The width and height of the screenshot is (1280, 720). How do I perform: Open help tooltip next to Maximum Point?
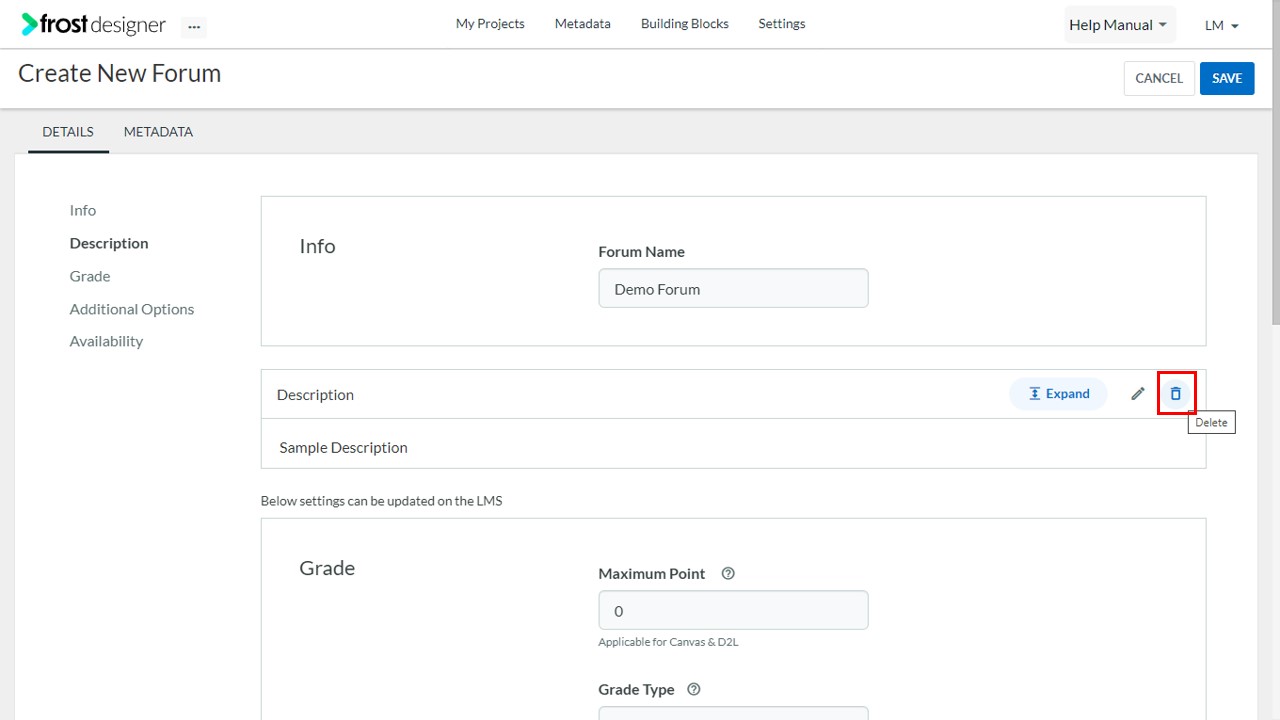point(728,573)
